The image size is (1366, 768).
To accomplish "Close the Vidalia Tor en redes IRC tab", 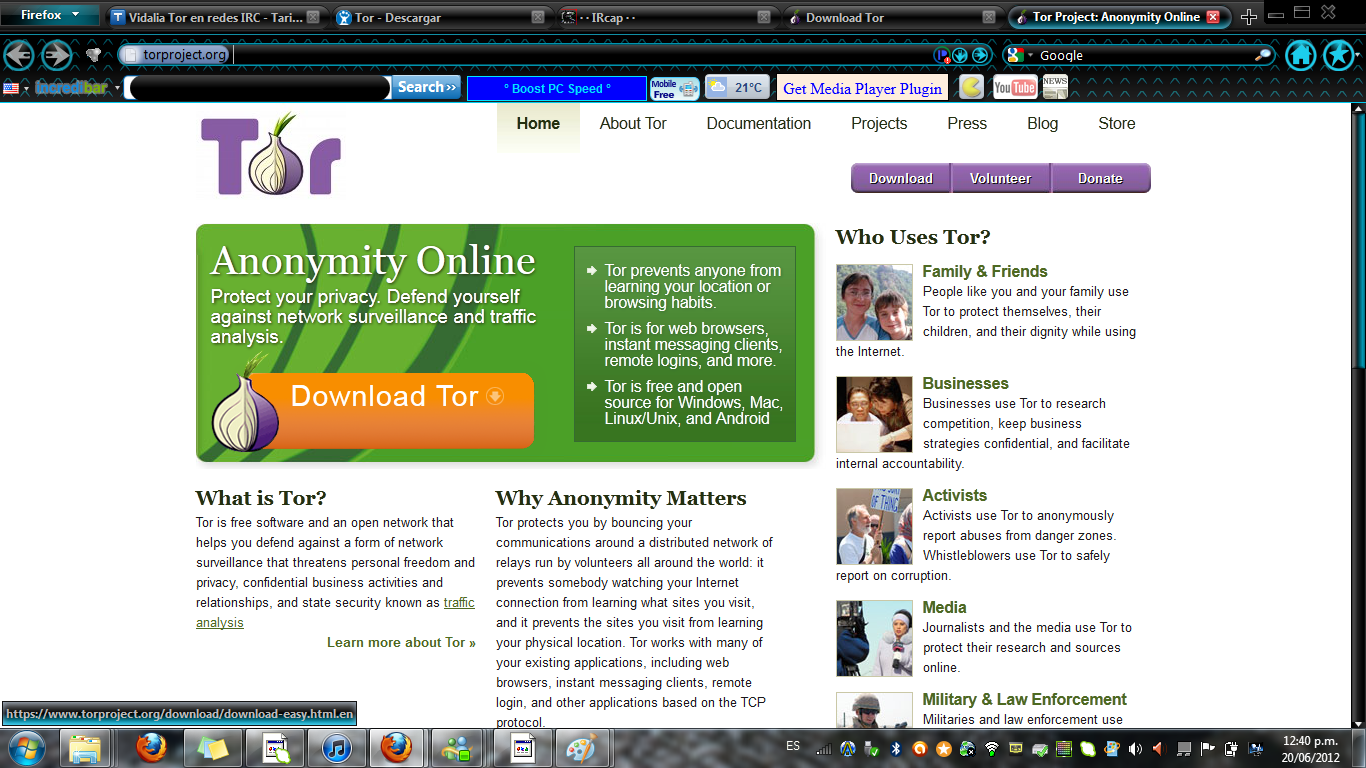I will point(313,17).
